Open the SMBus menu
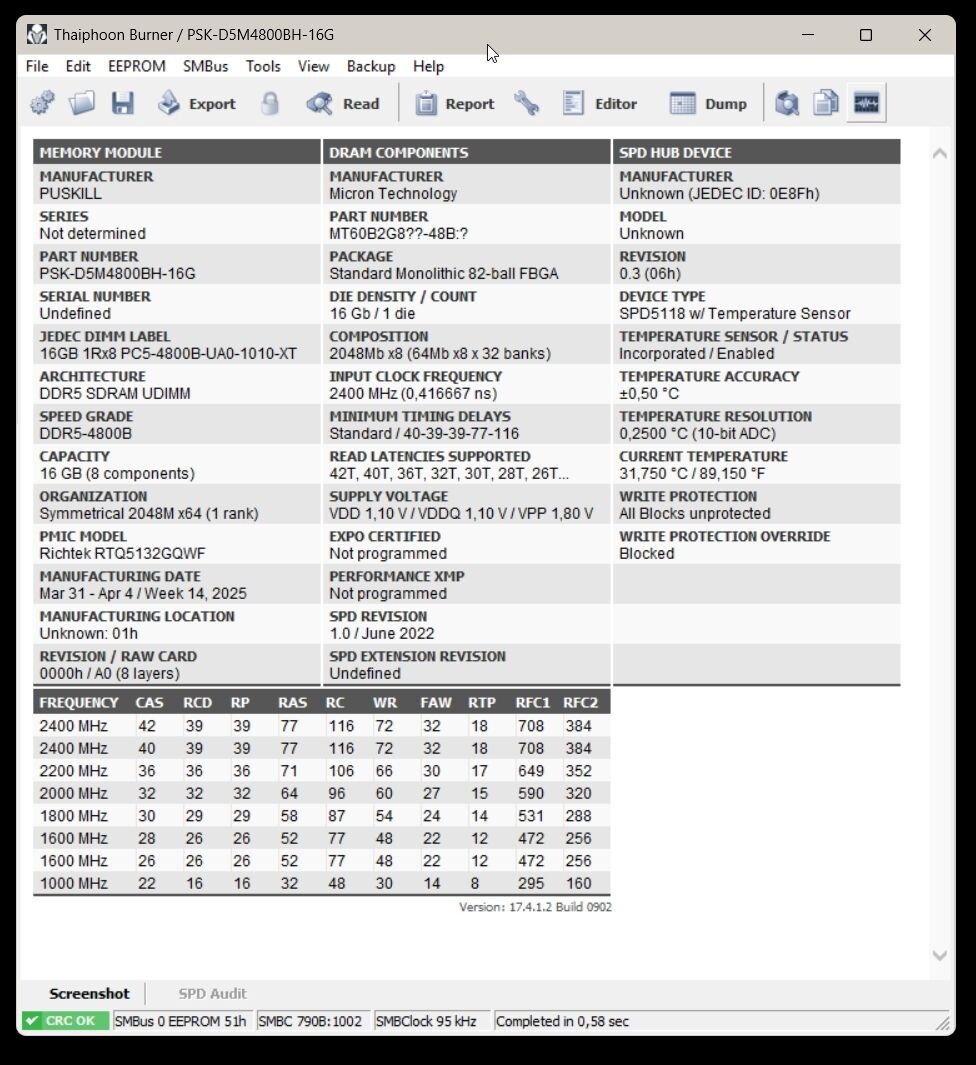Screen dimensions: 976x1065 pyautogui.click(x=205, y=66)
